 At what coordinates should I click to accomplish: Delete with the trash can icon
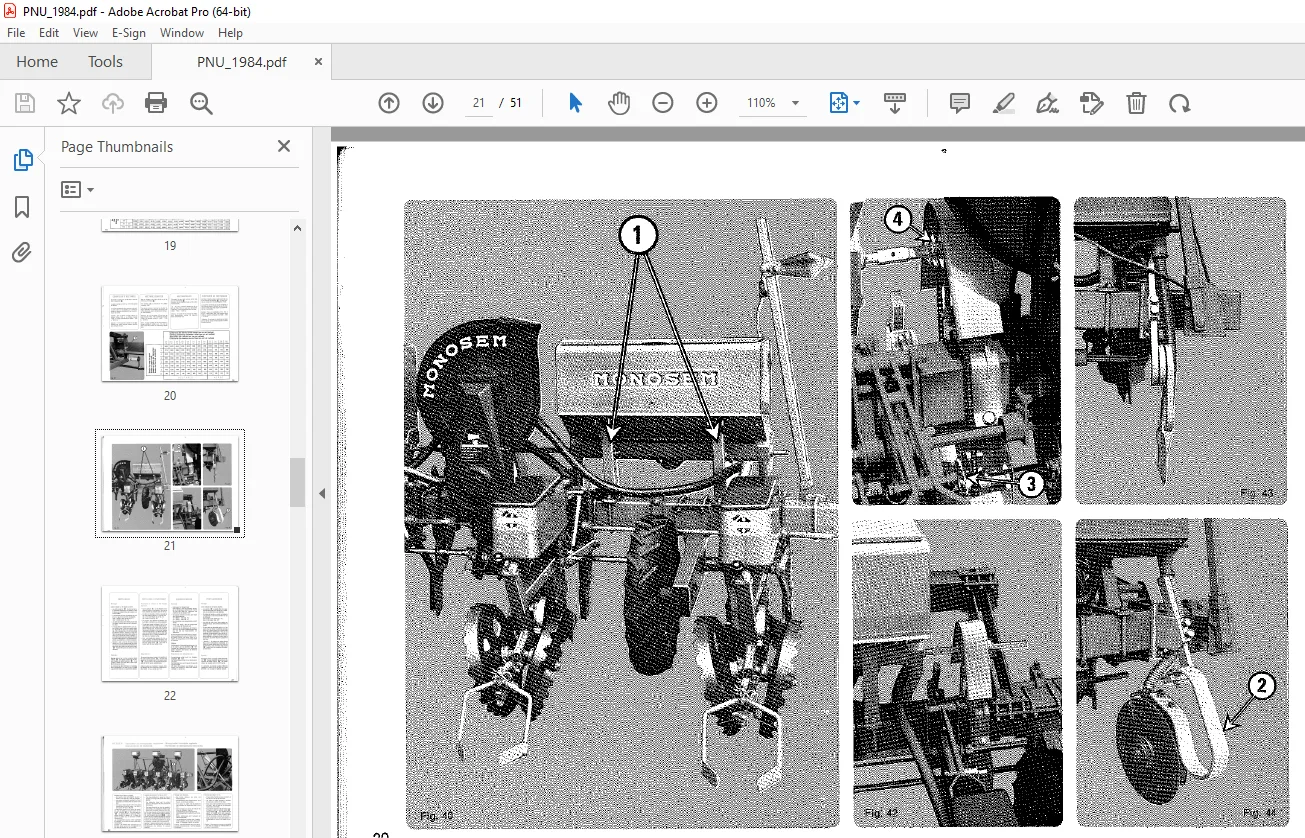[1136, 103]
